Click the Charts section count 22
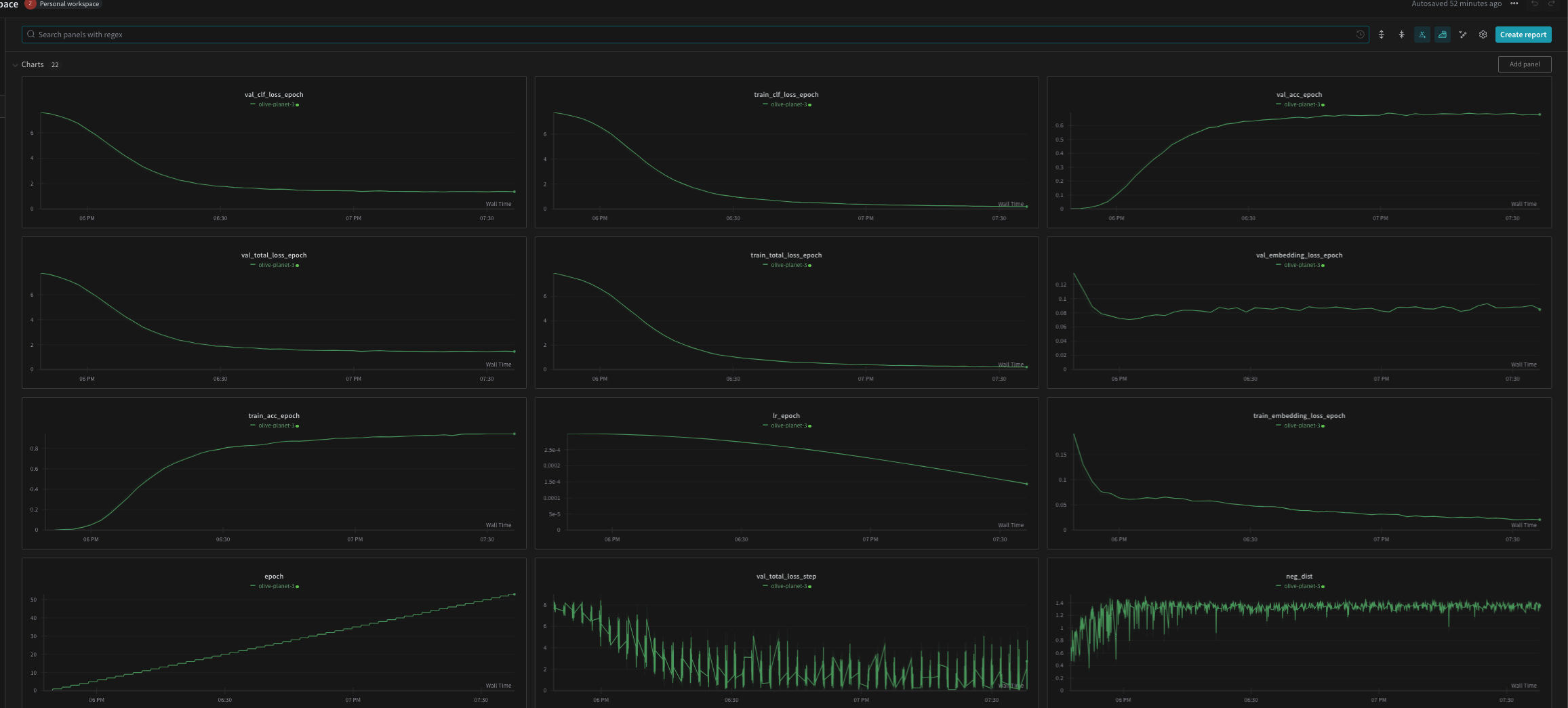The height and width of the screenshot is (708, 1568). click(x=55, y=65)
